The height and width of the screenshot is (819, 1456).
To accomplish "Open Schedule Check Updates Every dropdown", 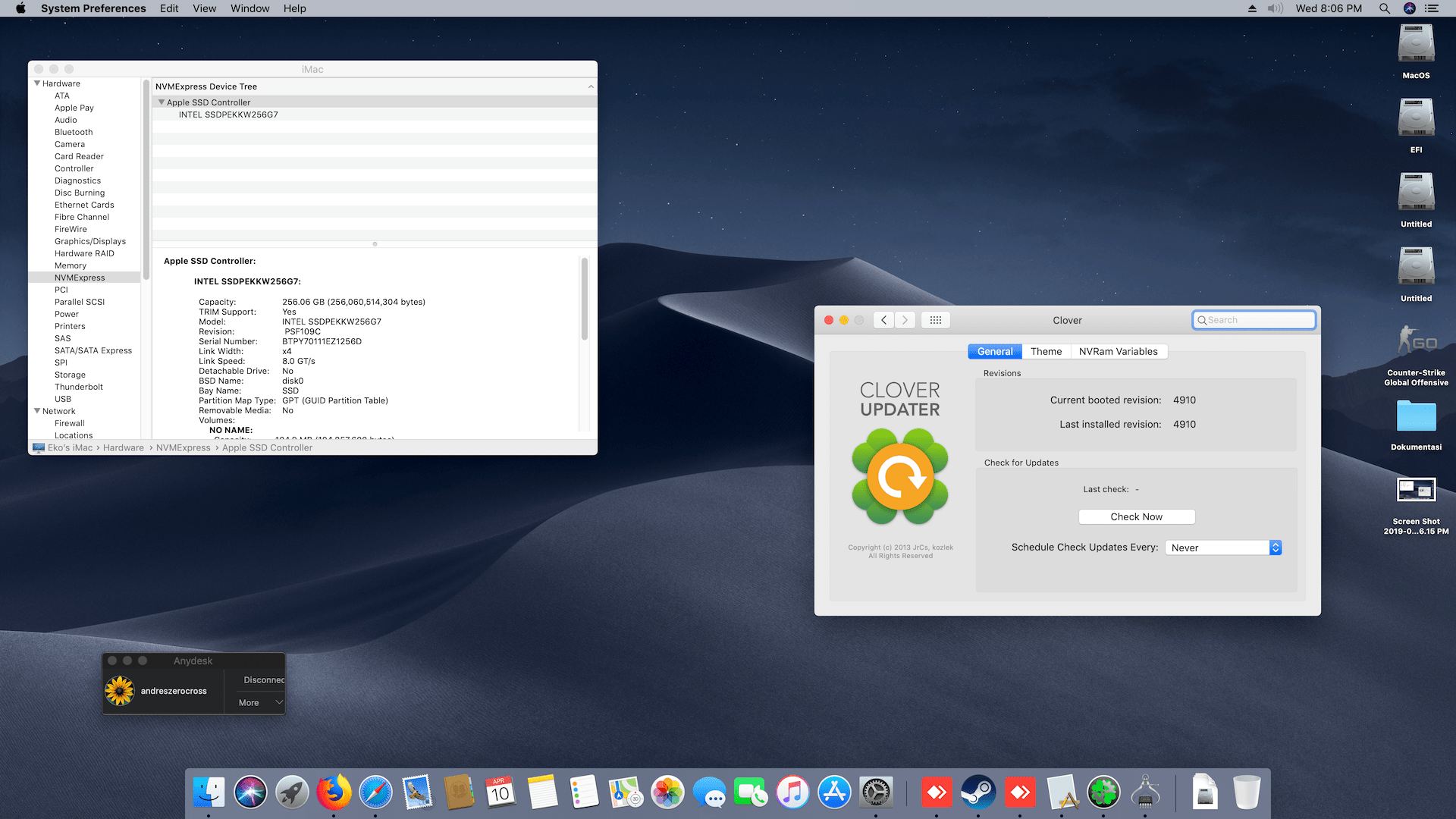I will (1222, 548).
